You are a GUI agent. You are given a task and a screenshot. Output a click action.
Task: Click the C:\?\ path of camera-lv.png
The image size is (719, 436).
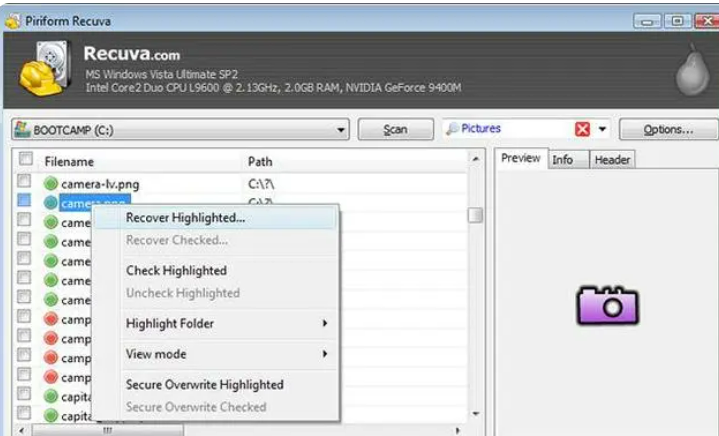click(261, 184)
